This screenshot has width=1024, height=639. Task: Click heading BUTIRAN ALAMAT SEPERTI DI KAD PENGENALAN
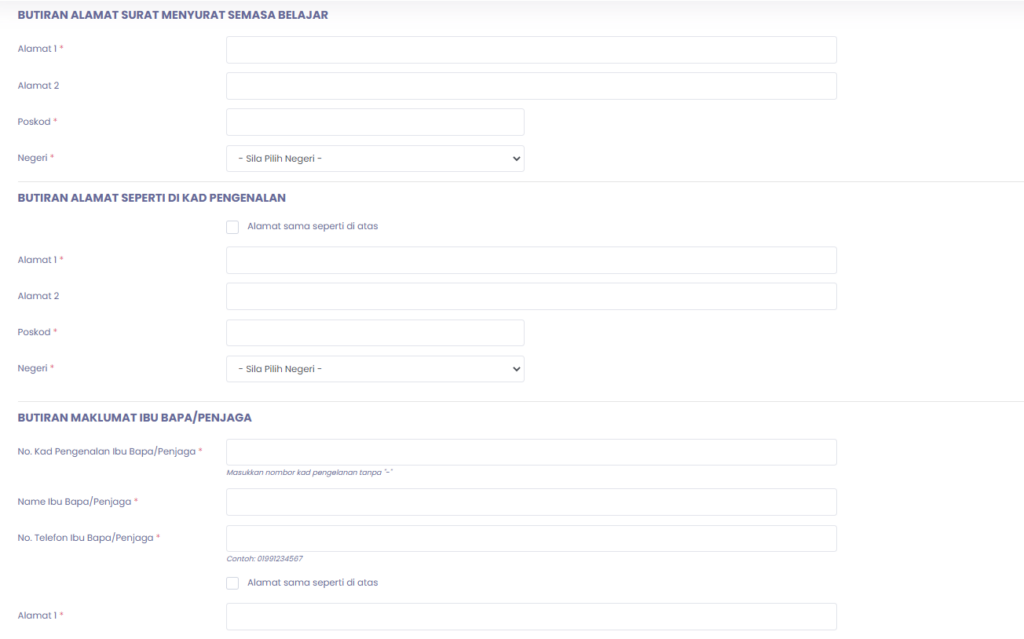point(152,198)
